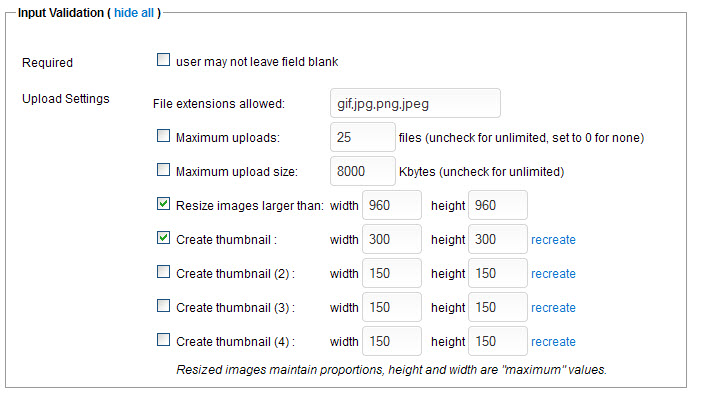Click recreate link for thumbnail (4)
Image resolution: width=701 pixels, height=401 pixels.
553,342
